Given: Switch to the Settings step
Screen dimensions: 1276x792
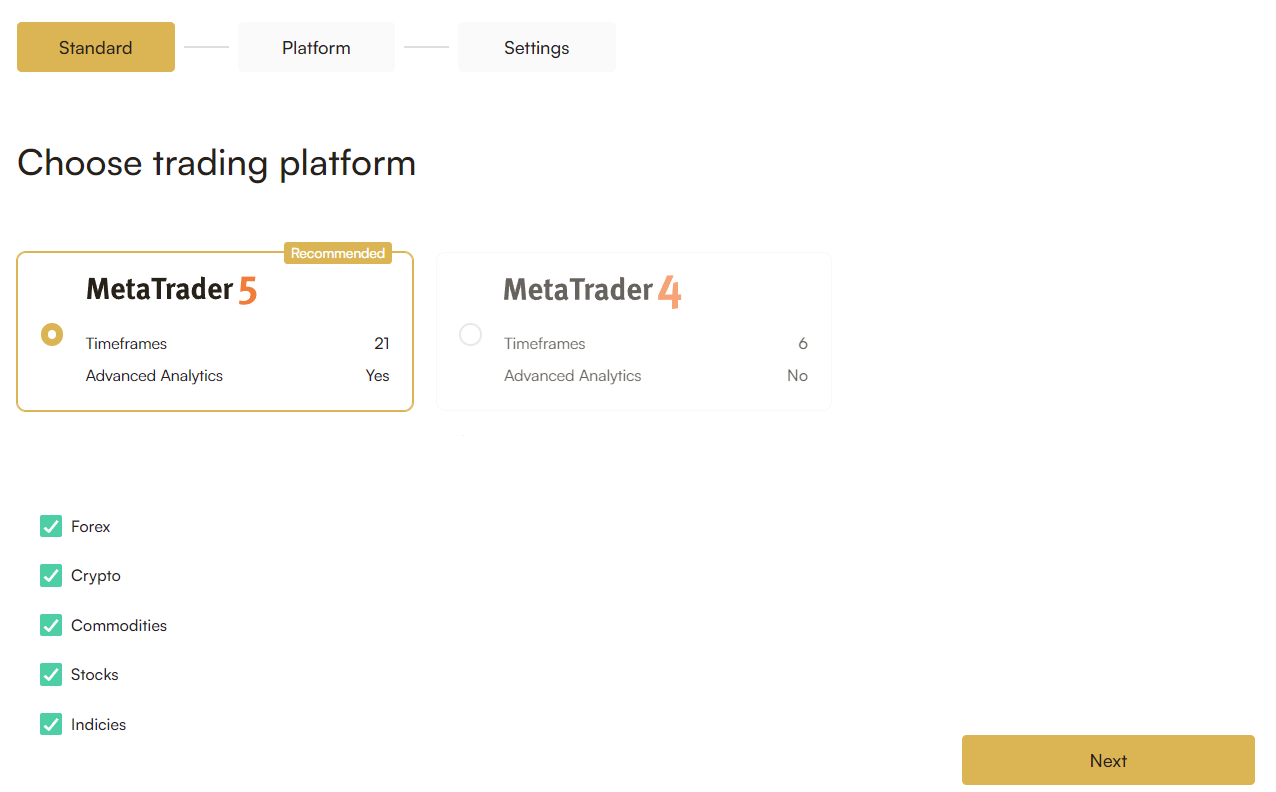Looking at the screenshot, I should 537,47.
